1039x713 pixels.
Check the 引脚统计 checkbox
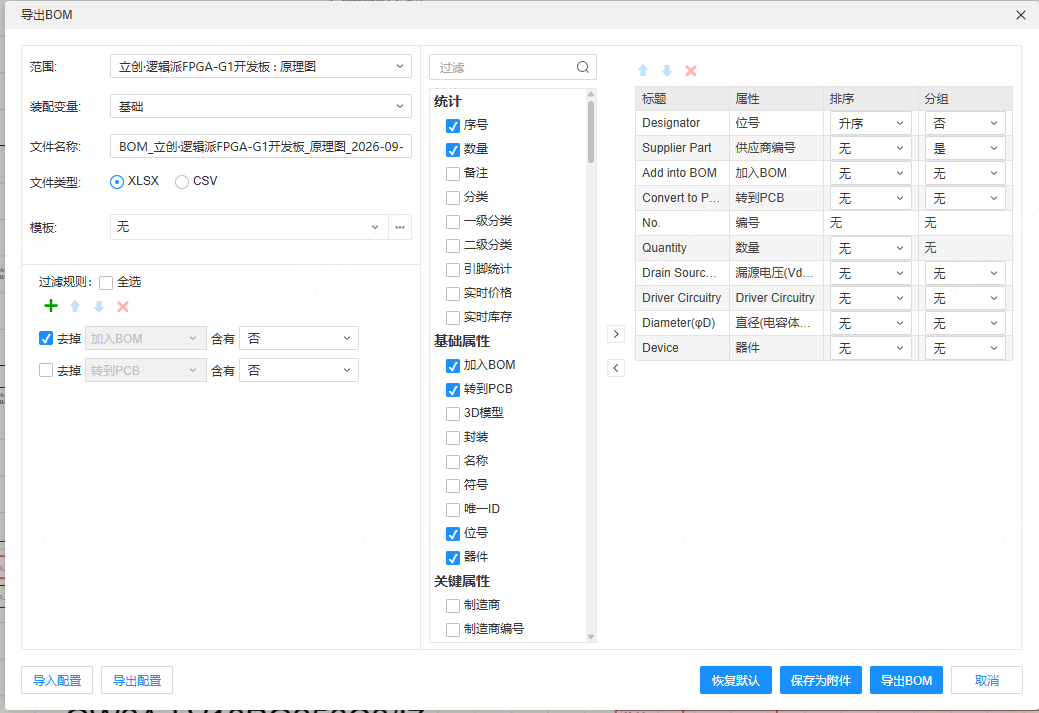point(453,270)
